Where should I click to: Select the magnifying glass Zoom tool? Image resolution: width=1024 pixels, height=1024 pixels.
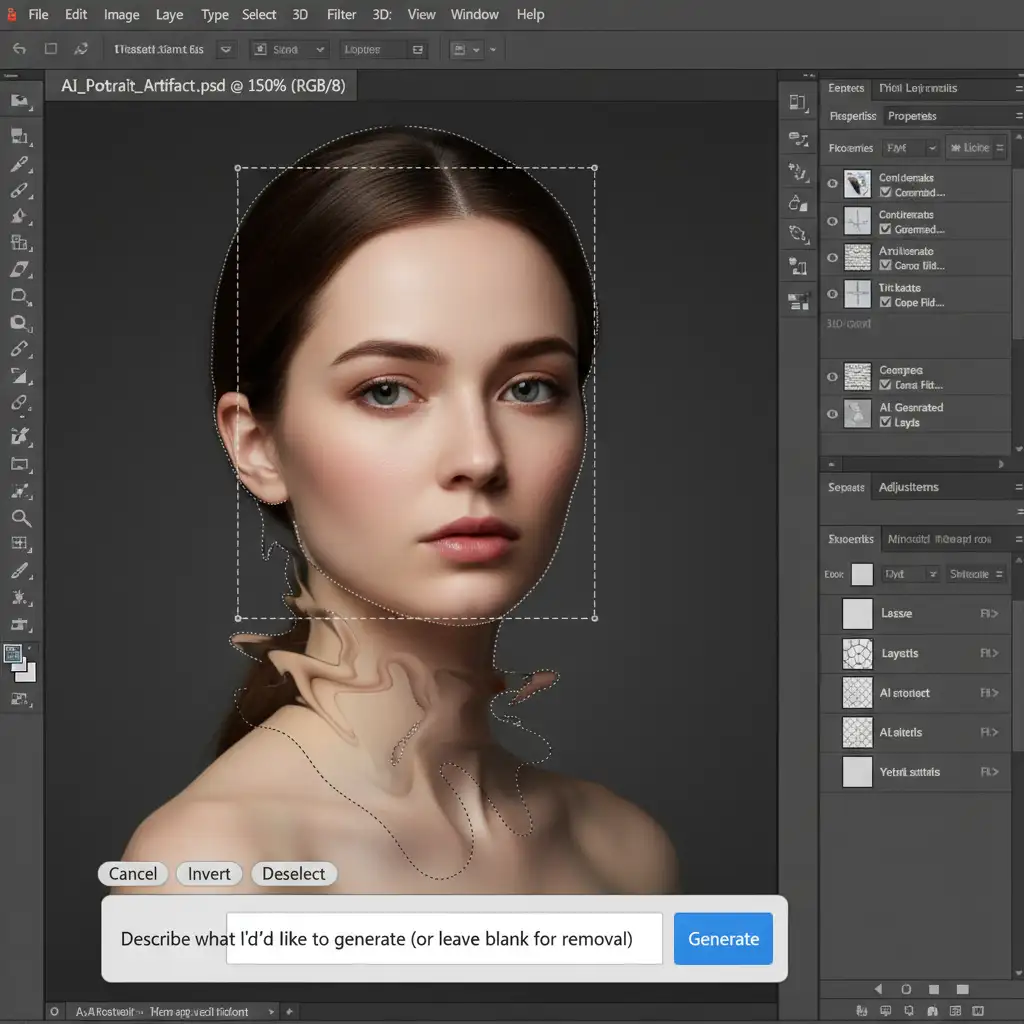point(20,518)
